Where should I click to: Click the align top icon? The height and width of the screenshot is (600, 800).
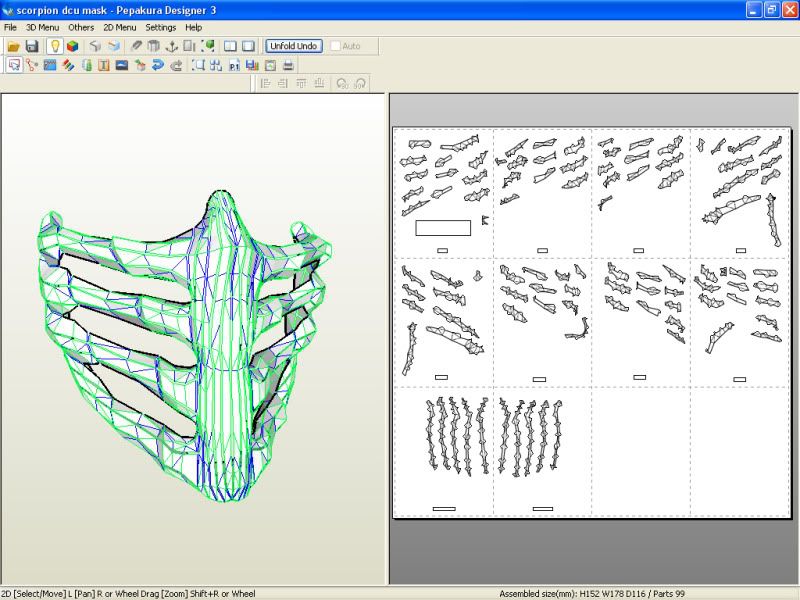click(x=301, y=84)
